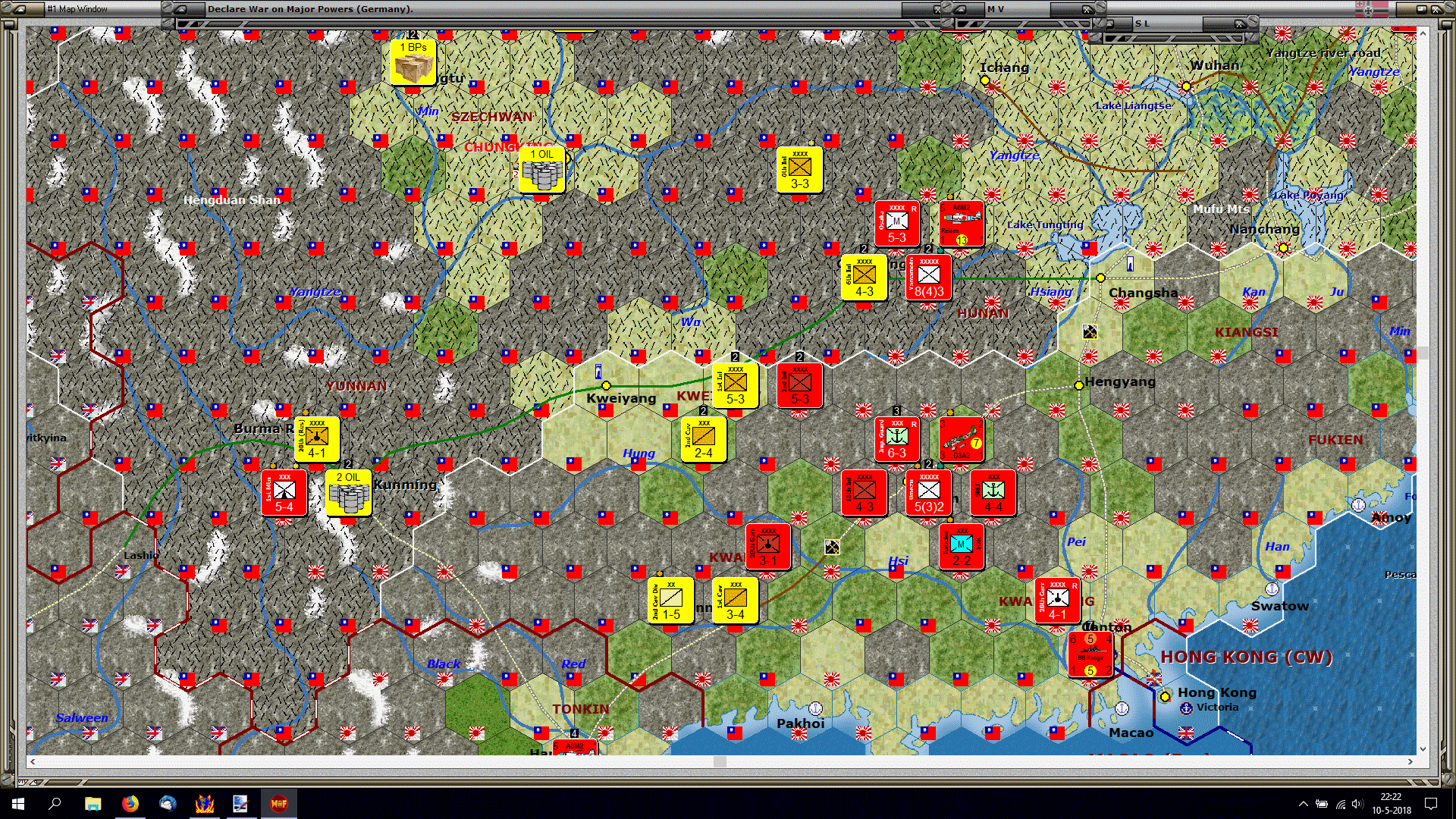Launch Firefox from the taskbar

(130, 803)
